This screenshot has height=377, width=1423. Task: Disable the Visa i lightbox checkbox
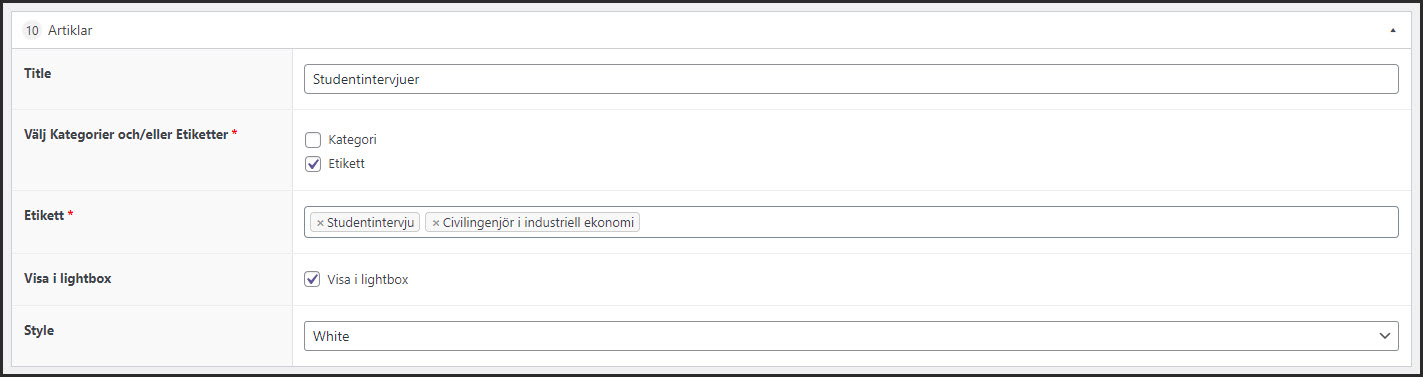coord(313,279)
